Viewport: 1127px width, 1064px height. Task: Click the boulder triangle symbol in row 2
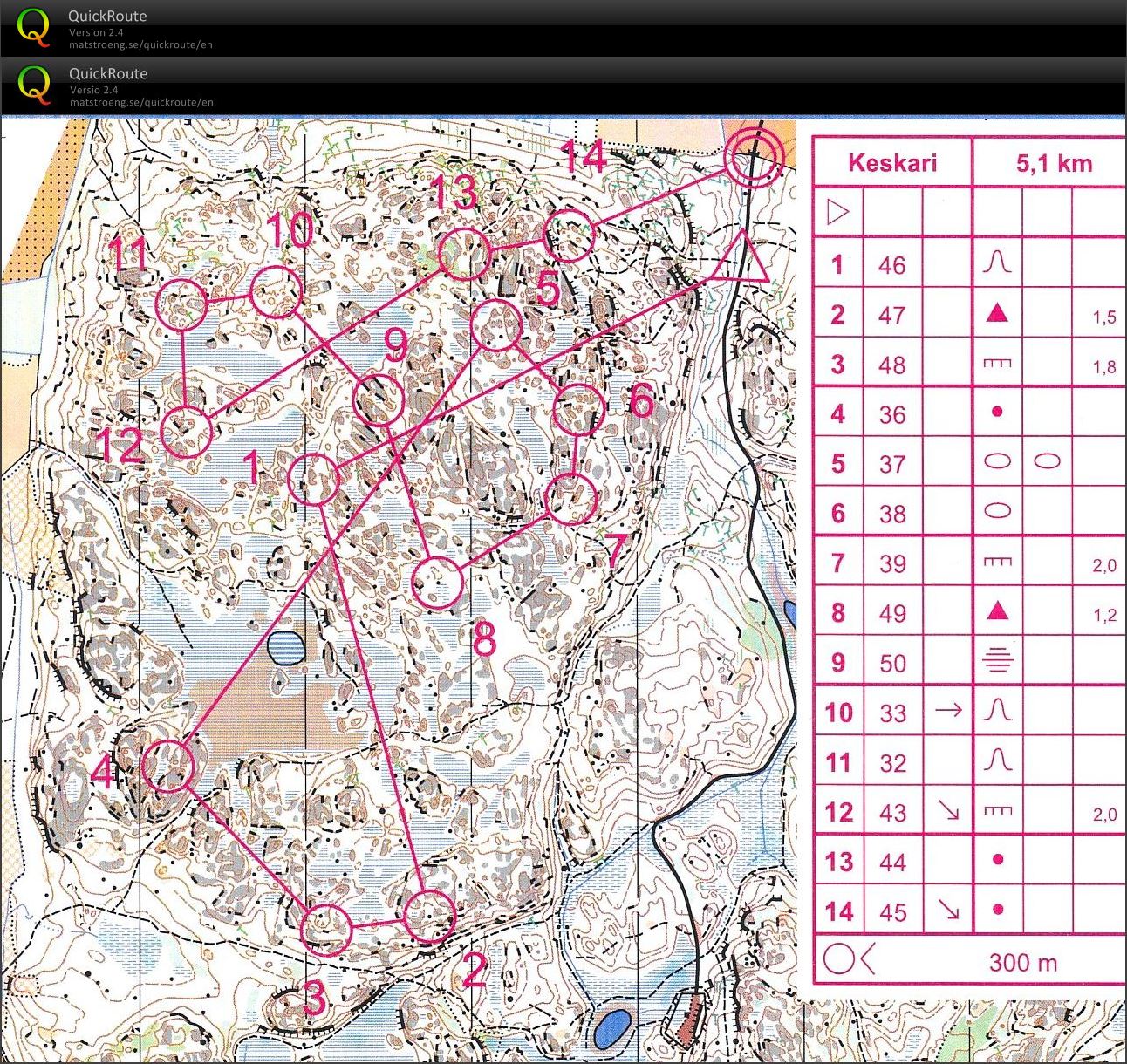point(997,312)
